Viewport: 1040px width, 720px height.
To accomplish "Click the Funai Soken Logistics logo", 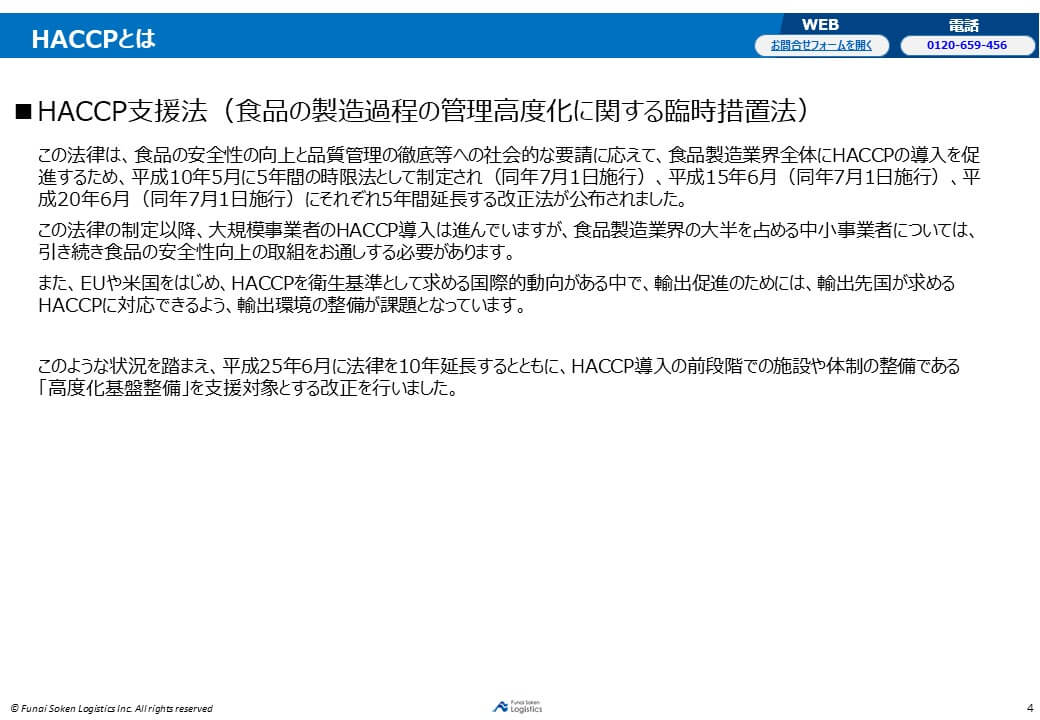I will 519,704.
